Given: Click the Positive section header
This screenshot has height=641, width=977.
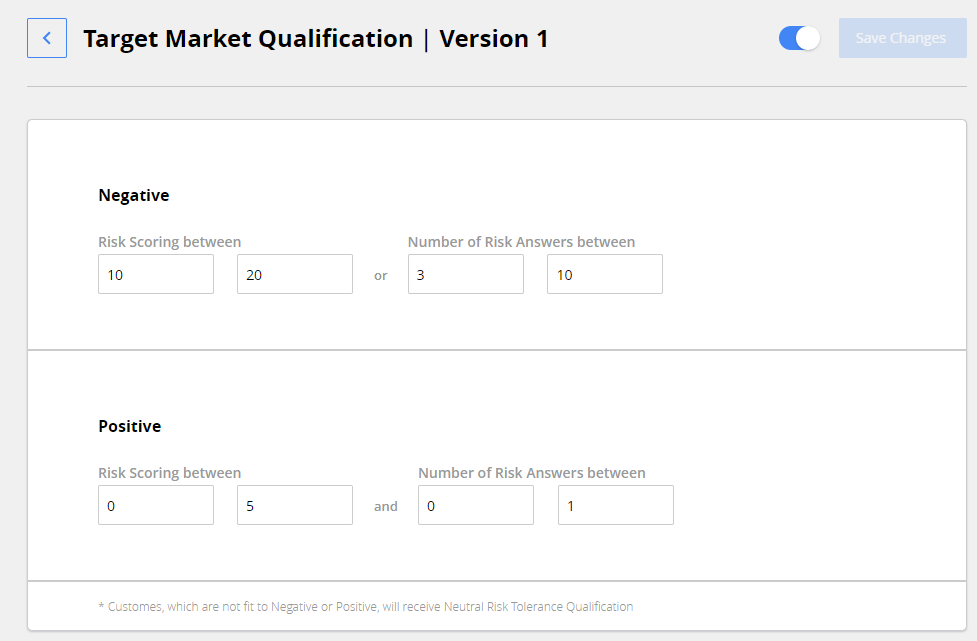Looking at the screenshot, I should point(129,426).
